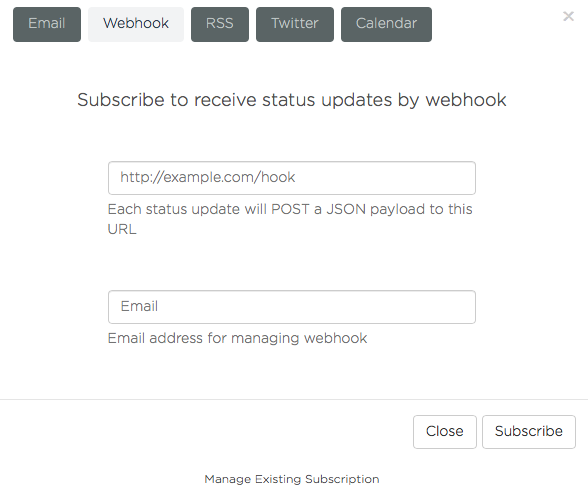Cancel the dialog using Close
The height and width of the screenshot is (498, 588).
click(x=445, y=432)
